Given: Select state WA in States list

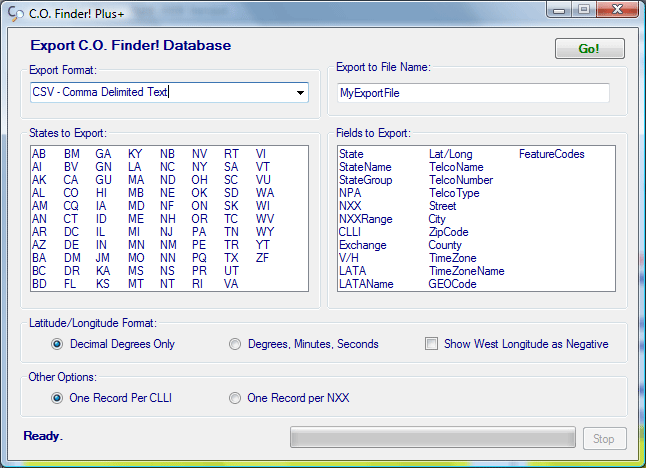Looking at the screenshot, I should pyautogui.click(x=265, y=193).
